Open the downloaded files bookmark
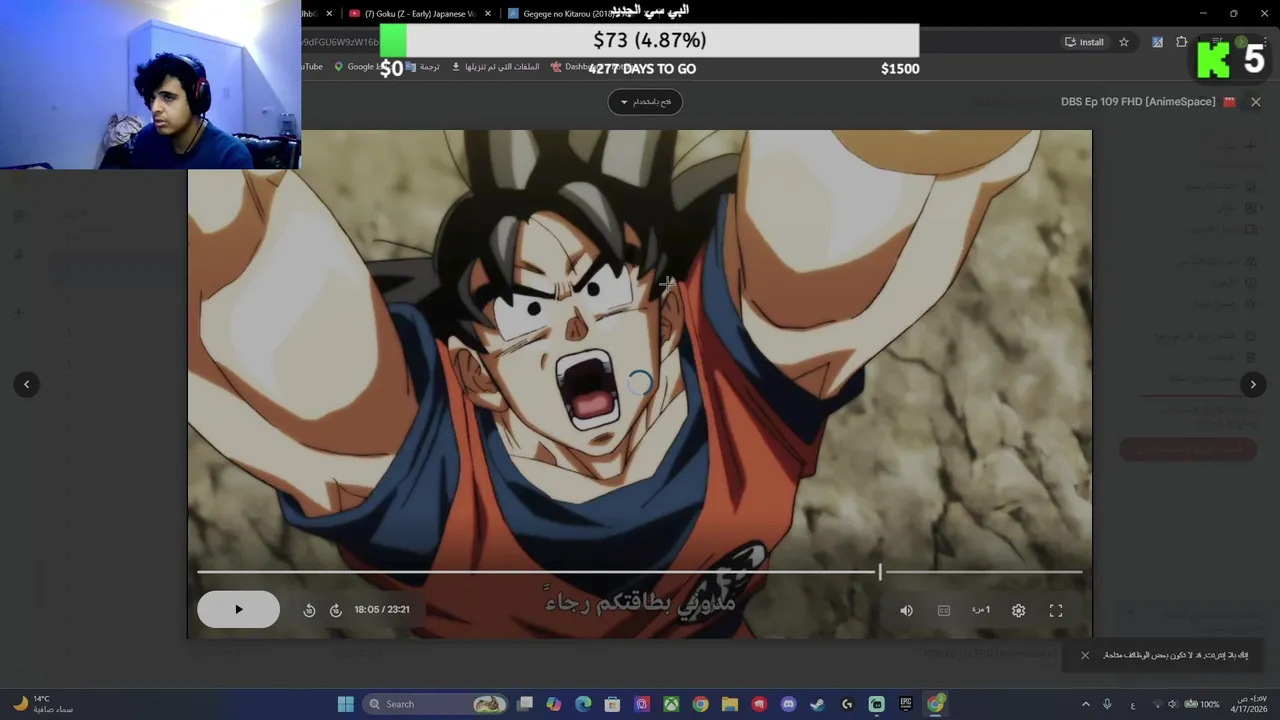The image size is (1280, 720). coord(496,67)
